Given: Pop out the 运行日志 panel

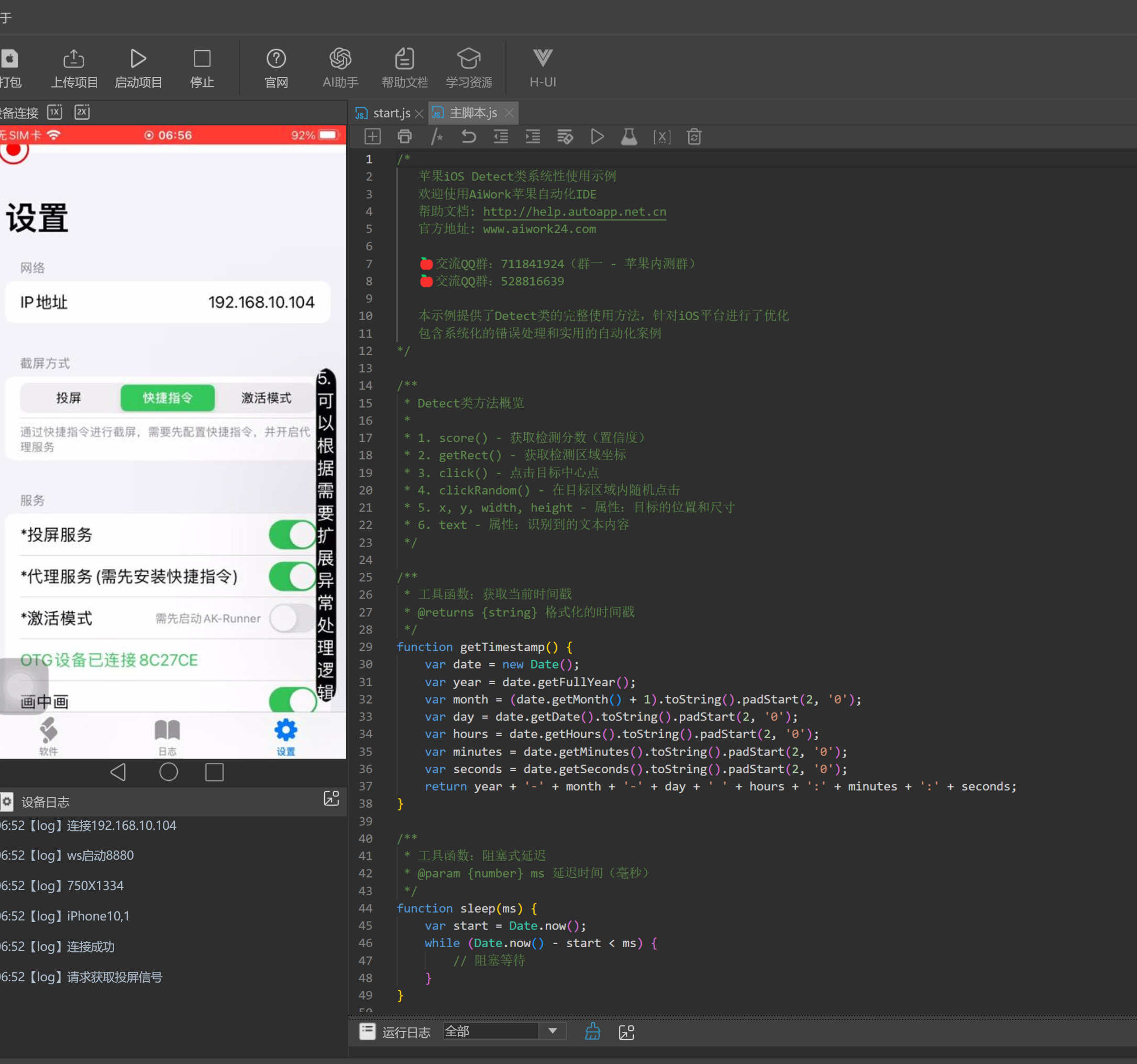Looking at the screenshot, I should [x=626, y=1032].
